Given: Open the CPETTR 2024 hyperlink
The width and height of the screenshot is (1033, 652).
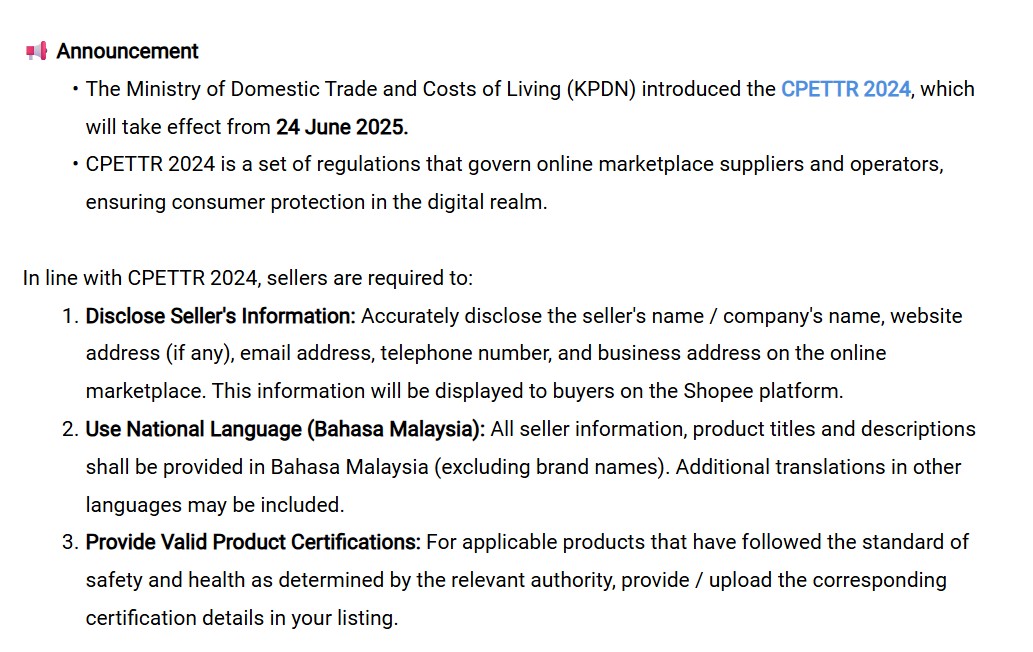Looking at the screenshot, I should tap(845, 89).
